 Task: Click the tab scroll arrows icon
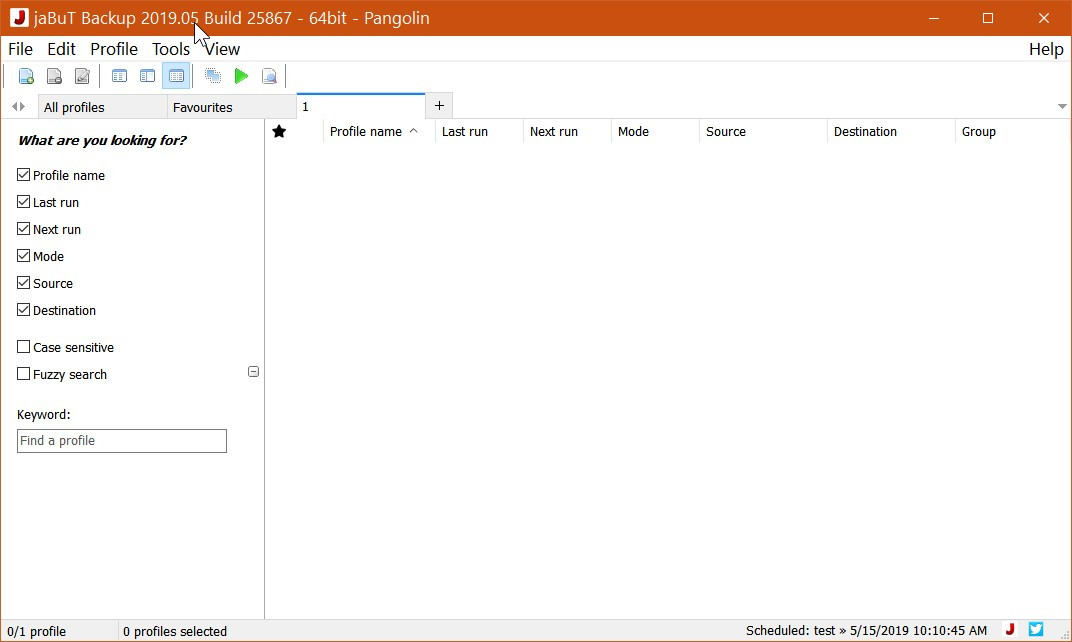(18, 107)
